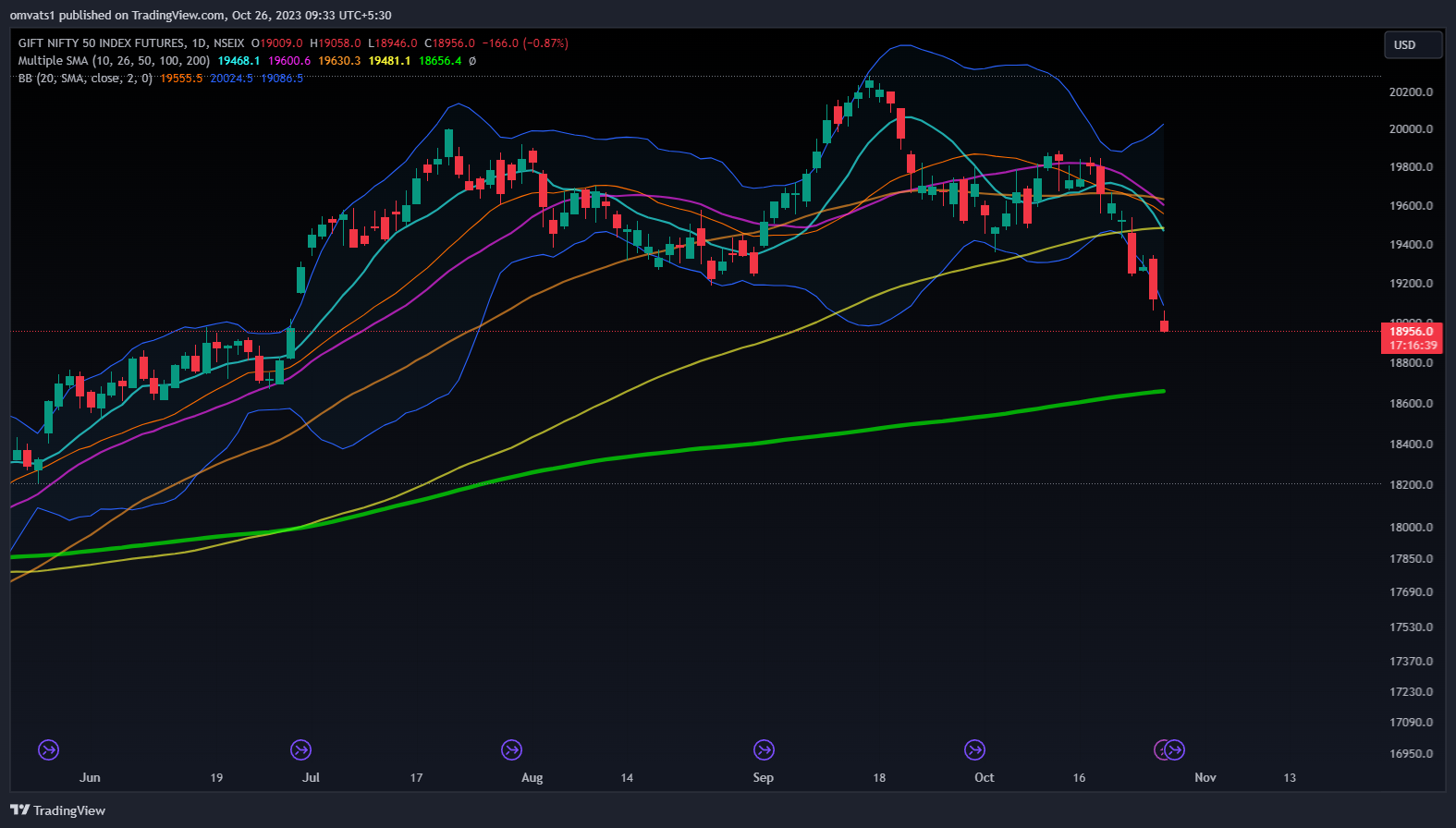Click the BB basis value 19555.5
Image resolution: width=1456 pixels, height=828 pixels.
pyautogui.click(x=181, y=79)
